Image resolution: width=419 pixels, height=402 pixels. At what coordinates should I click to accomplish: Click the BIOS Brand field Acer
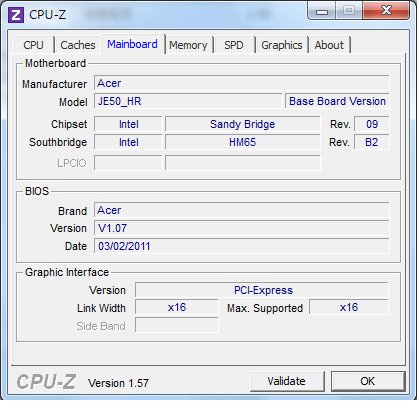point(242,210)
